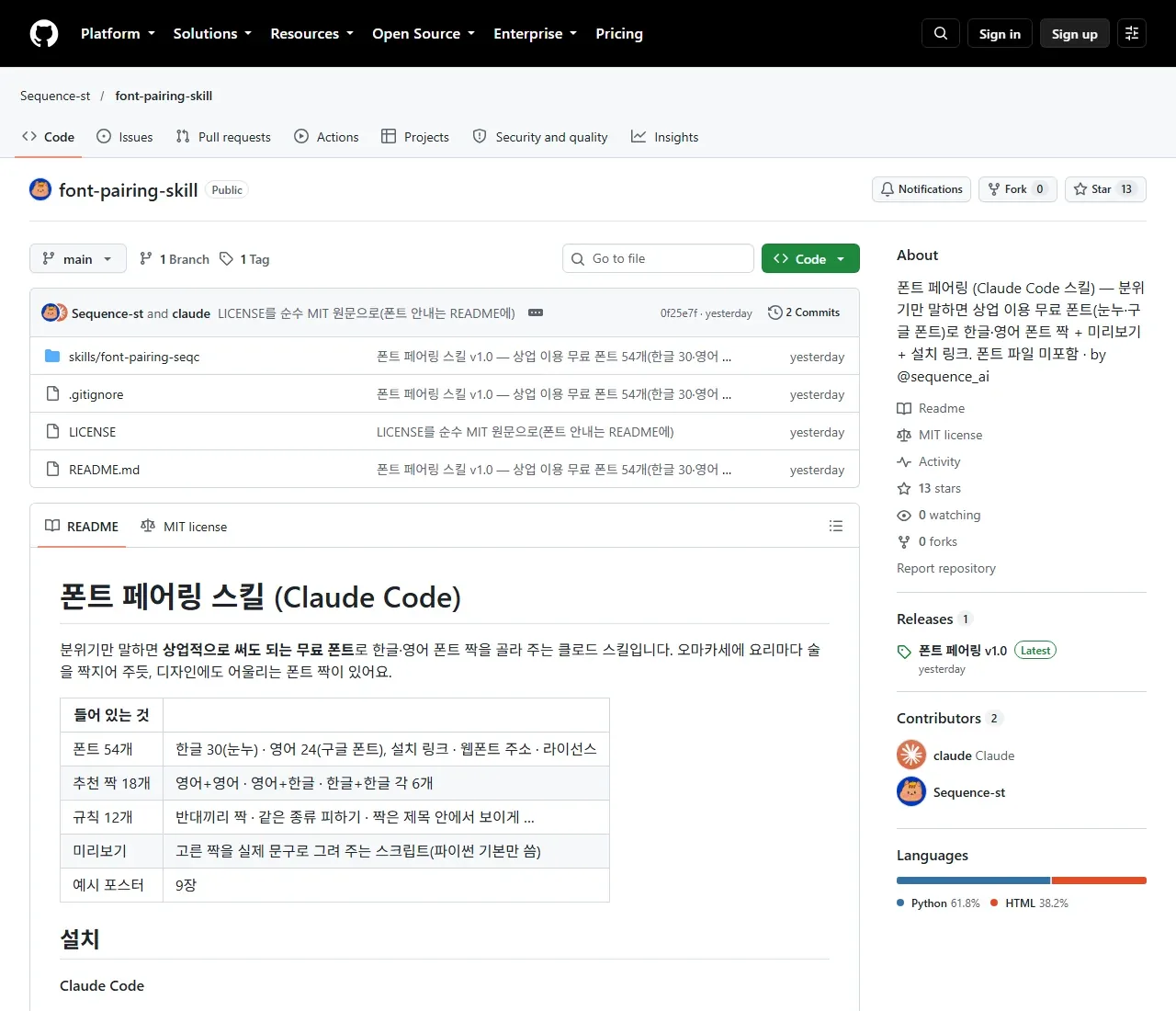Fork this repository
The height and width of the screenshot is (1011, 1176).
1018,189
